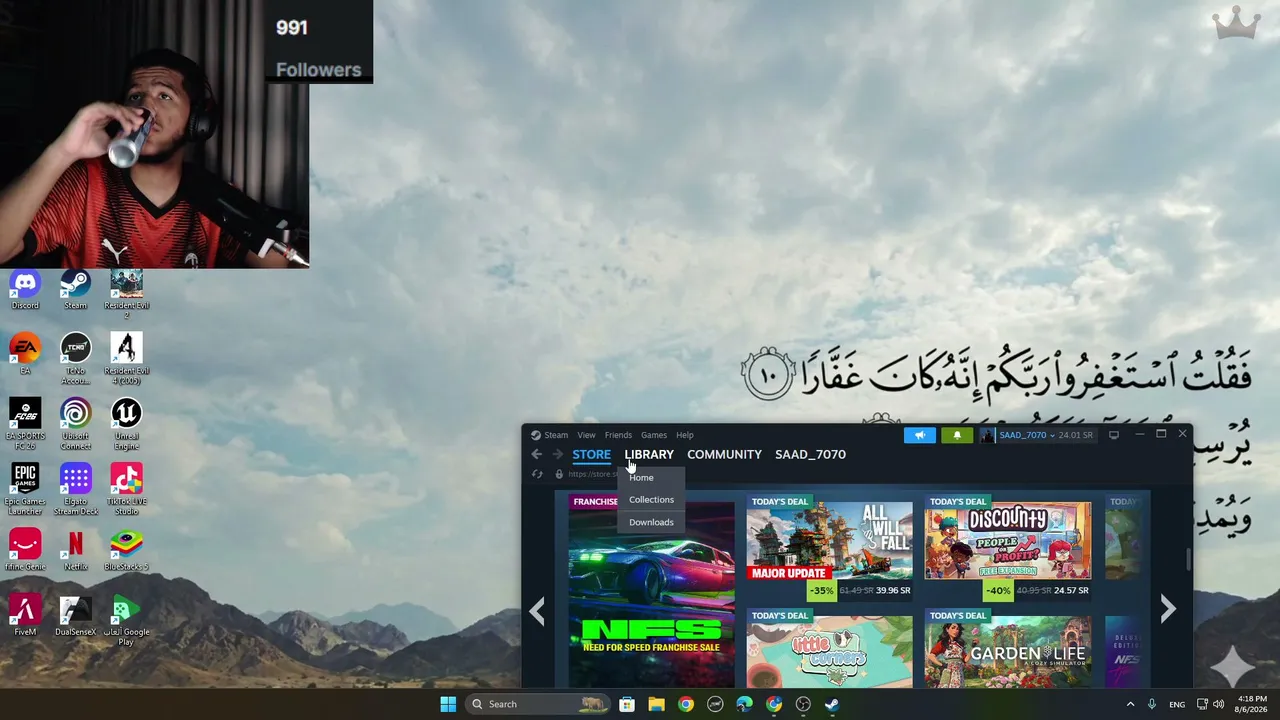This screenshot has height=720, width=1280.
Task: Launch the DualSenseX desktop icon
Action: coord(75,615)
